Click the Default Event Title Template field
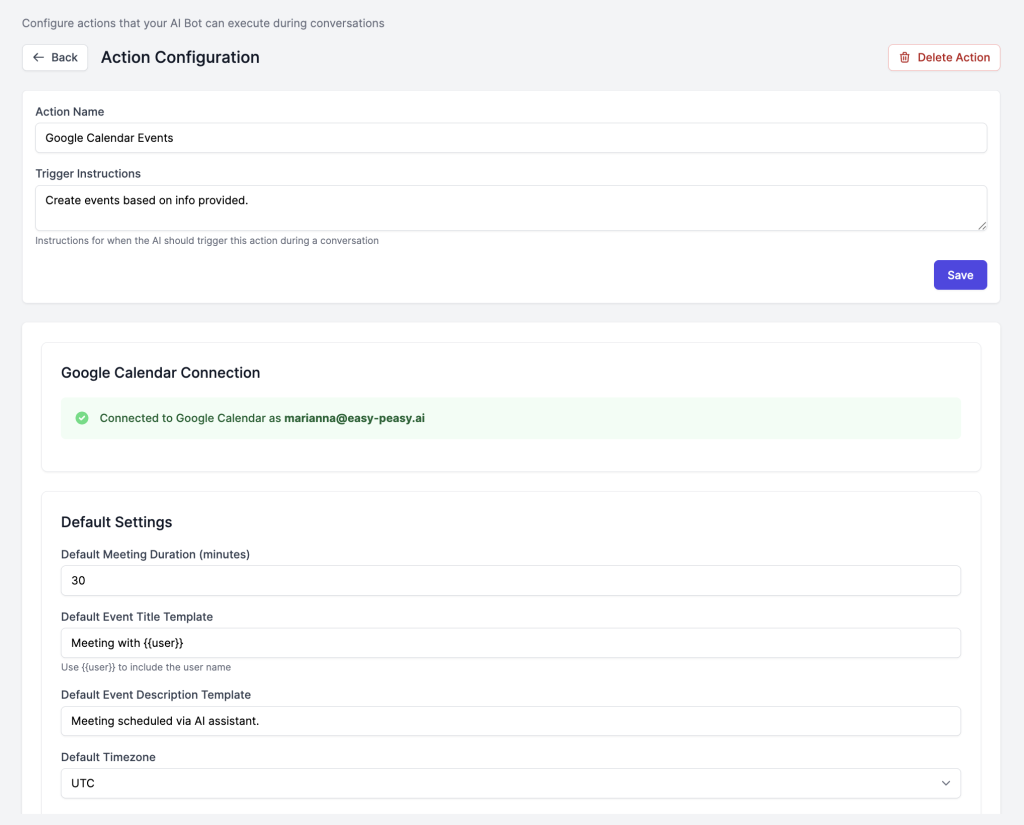Image resolution: width=1024 pixels, height=825 pixels. [510, 643]
